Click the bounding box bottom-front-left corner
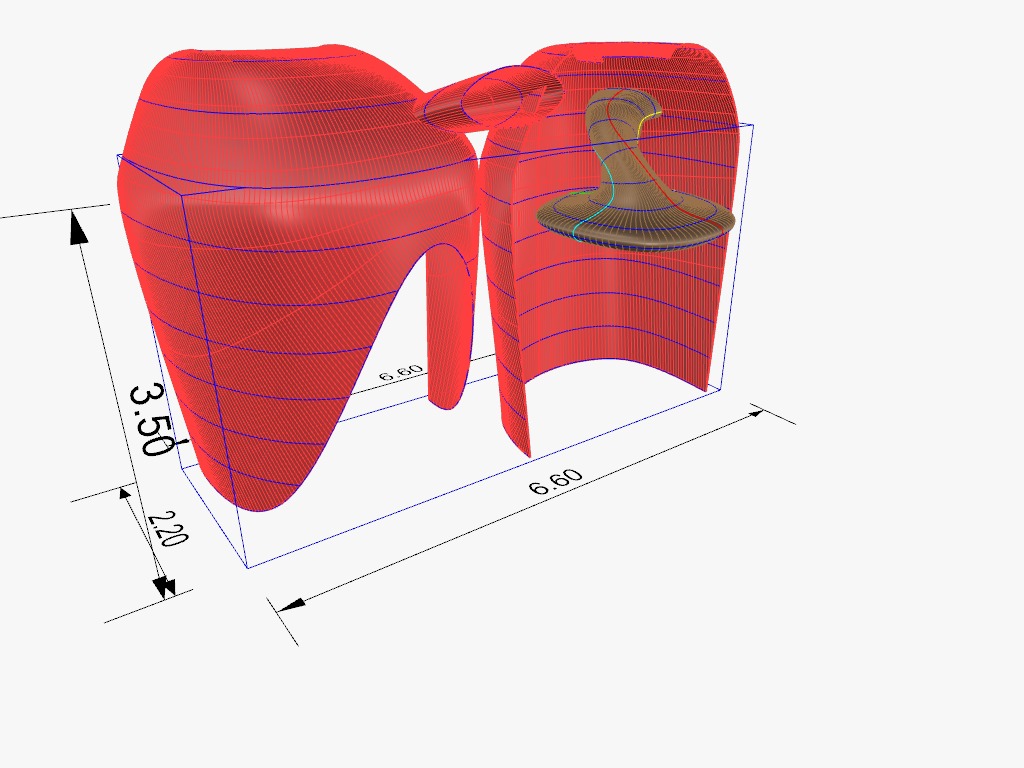1024x768 pixels. [247, 568]
